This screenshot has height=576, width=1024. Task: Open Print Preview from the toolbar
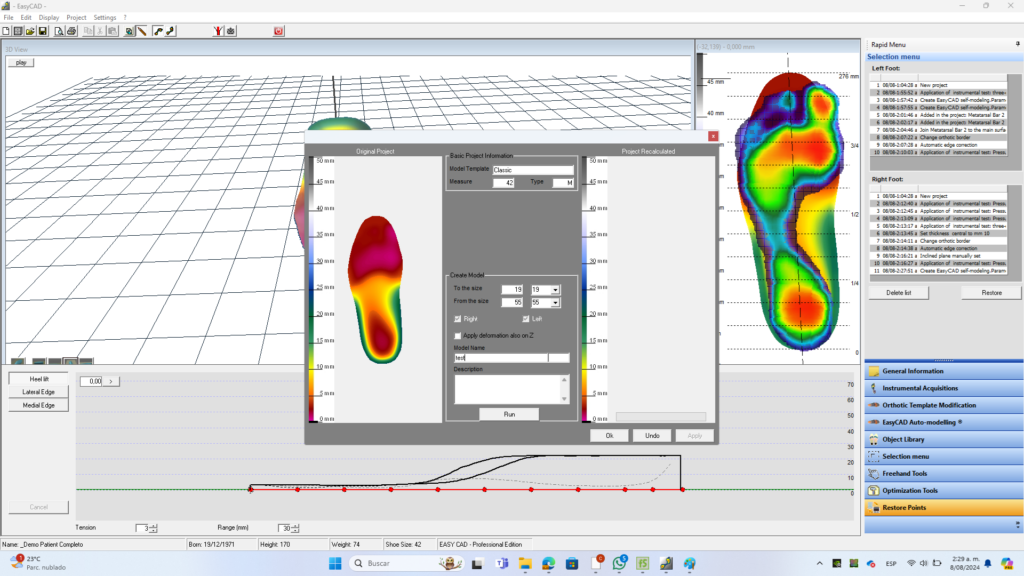point(57,31)
